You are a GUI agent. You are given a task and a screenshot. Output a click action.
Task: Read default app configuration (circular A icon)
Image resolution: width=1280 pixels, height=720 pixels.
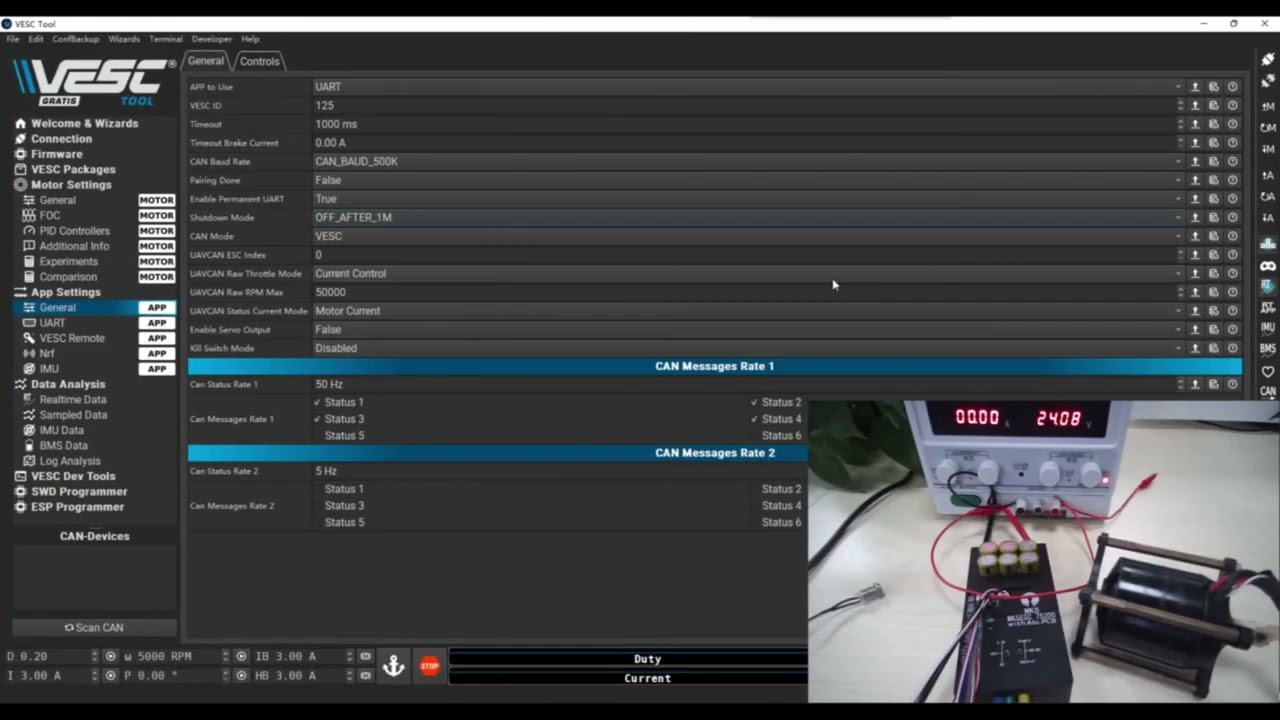(1268, 197)
